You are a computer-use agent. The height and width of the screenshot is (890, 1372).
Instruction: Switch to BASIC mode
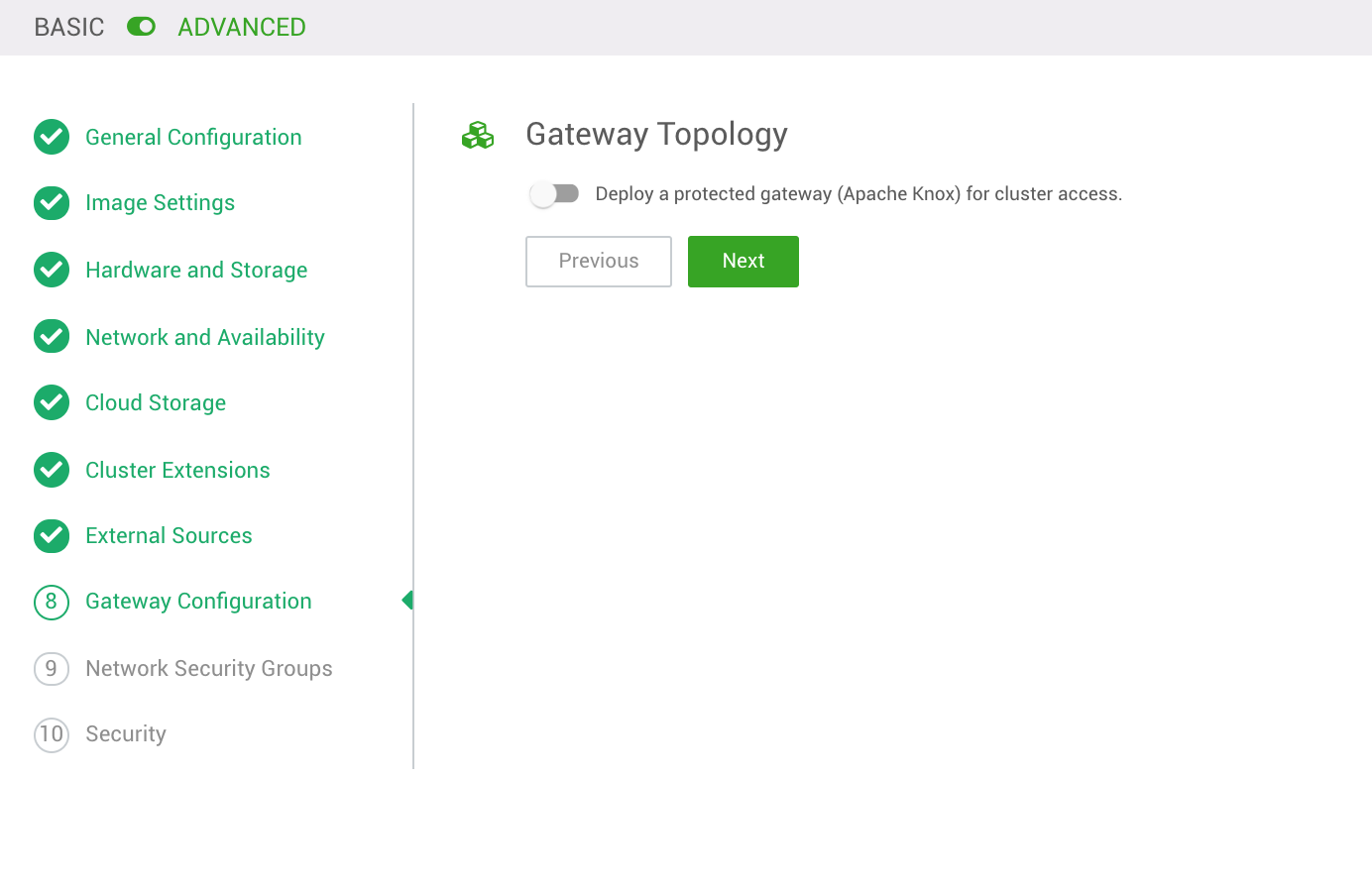tap(67, 27)
